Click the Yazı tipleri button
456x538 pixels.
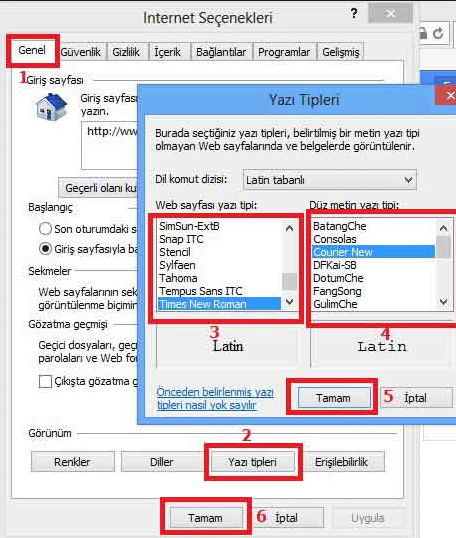coord(252,462)
